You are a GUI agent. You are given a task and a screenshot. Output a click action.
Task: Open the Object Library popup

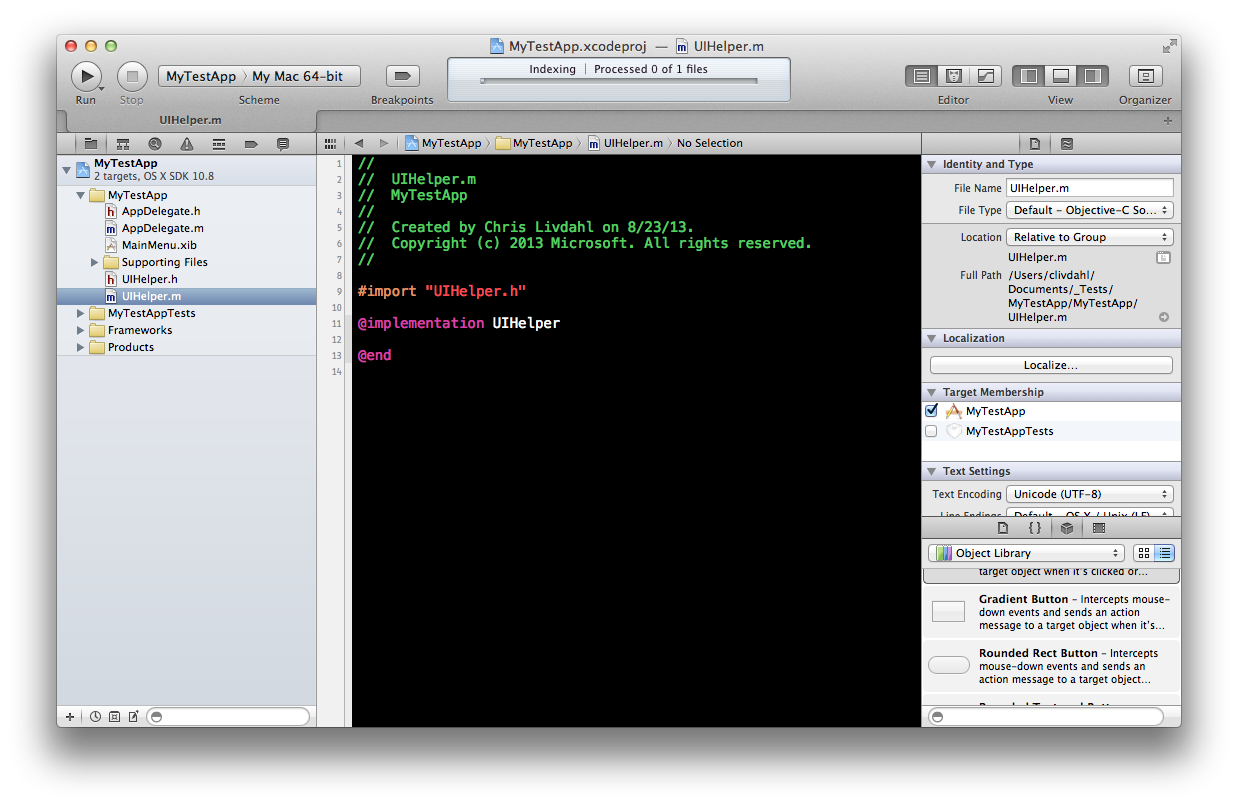tap(1026, 553)
